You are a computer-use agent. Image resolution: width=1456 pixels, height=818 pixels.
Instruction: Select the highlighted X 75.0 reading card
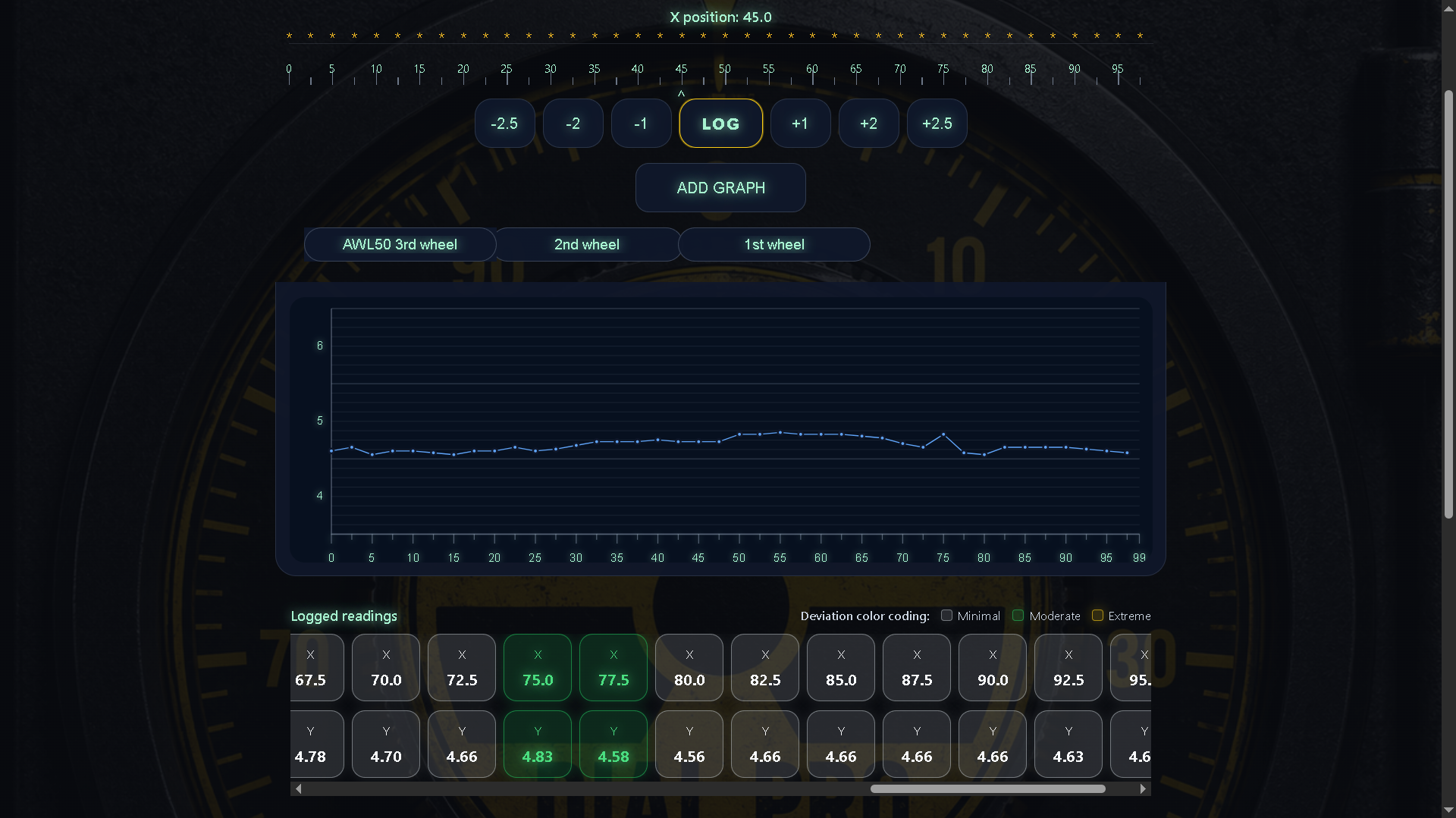(x=538, y=668)
